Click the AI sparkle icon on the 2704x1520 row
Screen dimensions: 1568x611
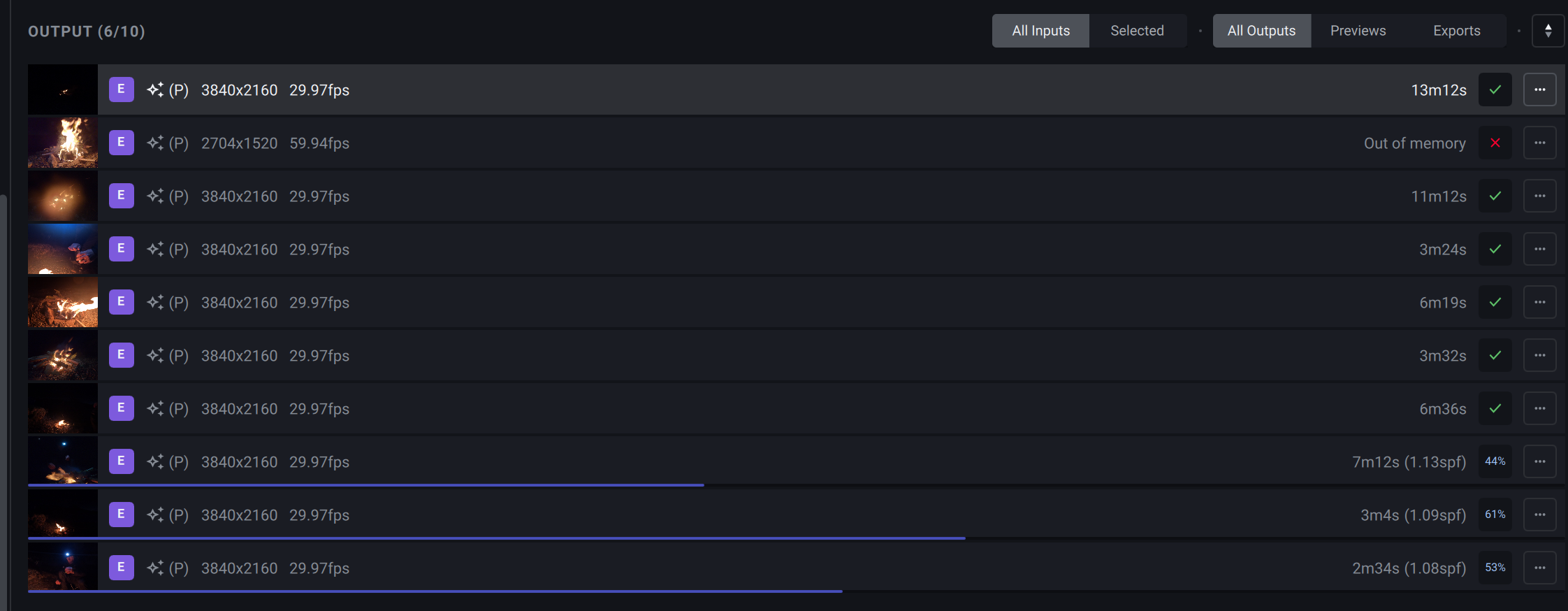click(155, 143)
